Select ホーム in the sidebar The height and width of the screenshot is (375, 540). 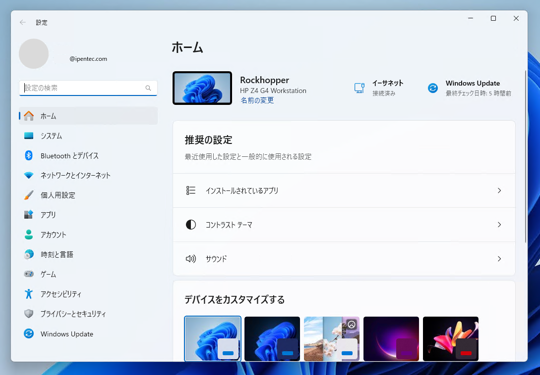tap(88, 116)
